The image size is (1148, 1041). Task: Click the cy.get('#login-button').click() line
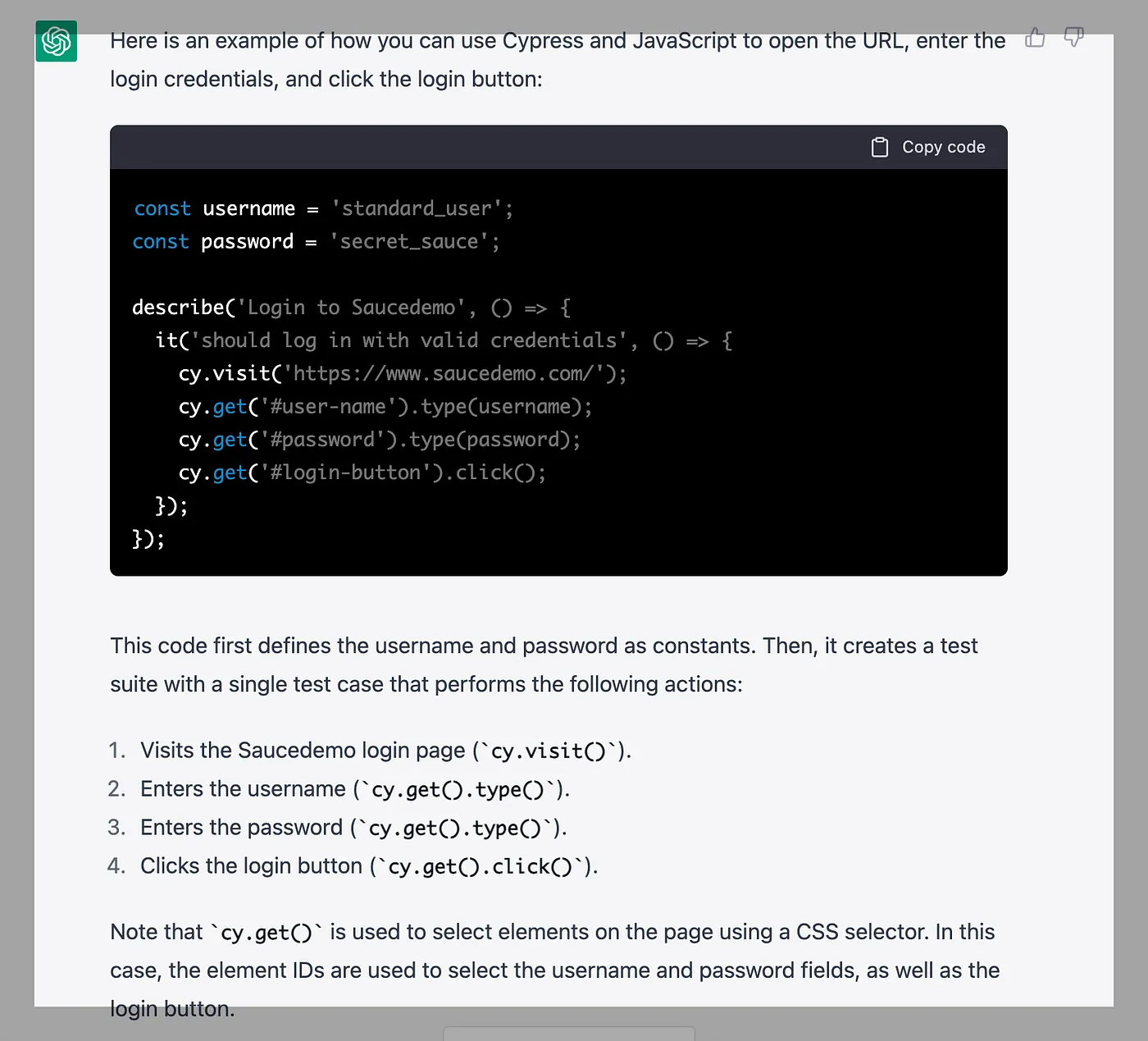(x=362, y=473)
